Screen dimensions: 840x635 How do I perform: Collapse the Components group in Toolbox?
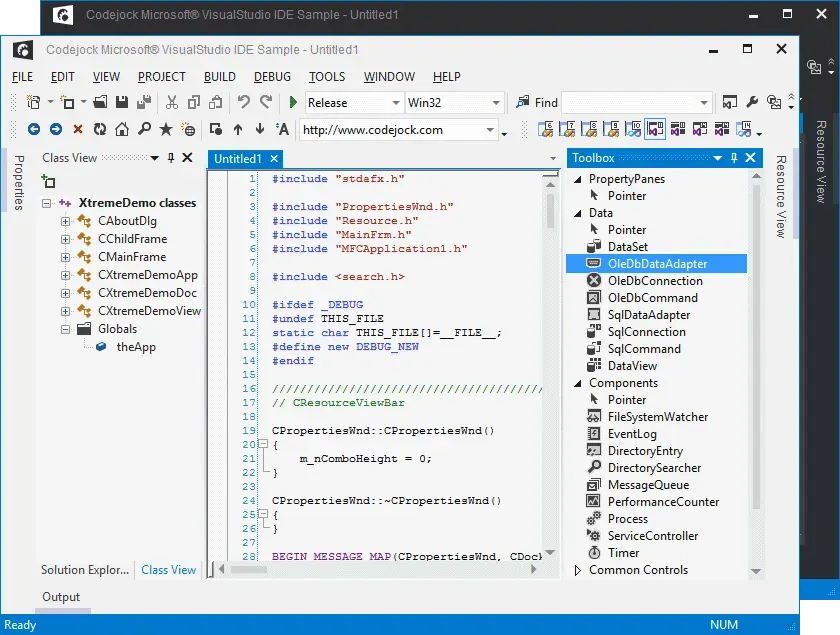[578, 383]
